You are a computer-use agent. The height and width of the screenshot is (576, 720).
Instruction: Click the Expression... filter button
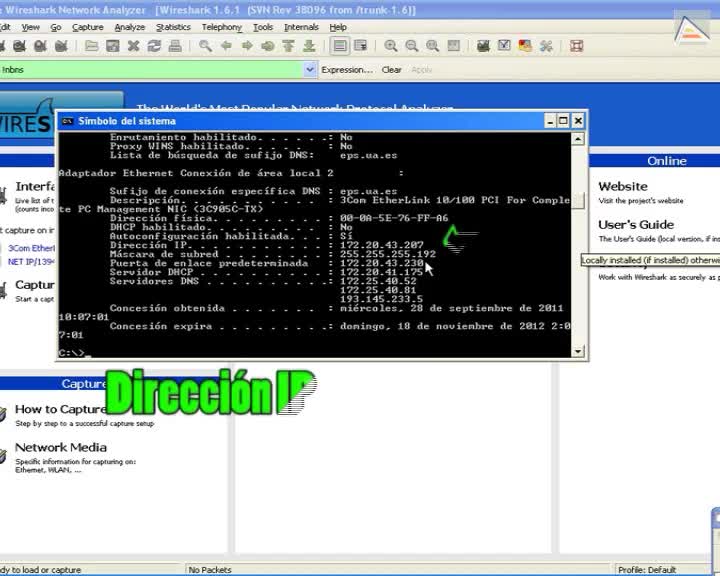pyautogui.click(x=346, y=70)
